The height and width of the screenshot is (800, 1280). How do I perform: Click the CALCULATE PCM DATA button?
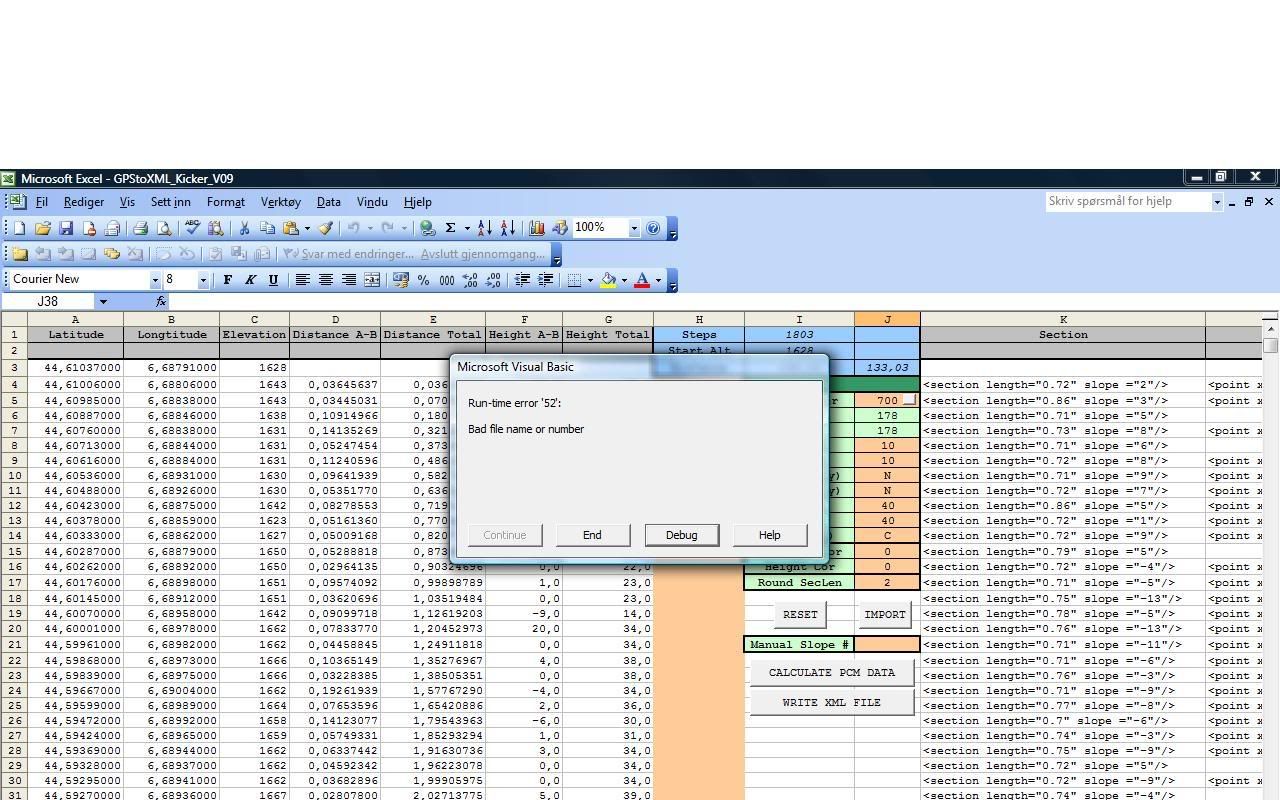(x=832, y=673)
